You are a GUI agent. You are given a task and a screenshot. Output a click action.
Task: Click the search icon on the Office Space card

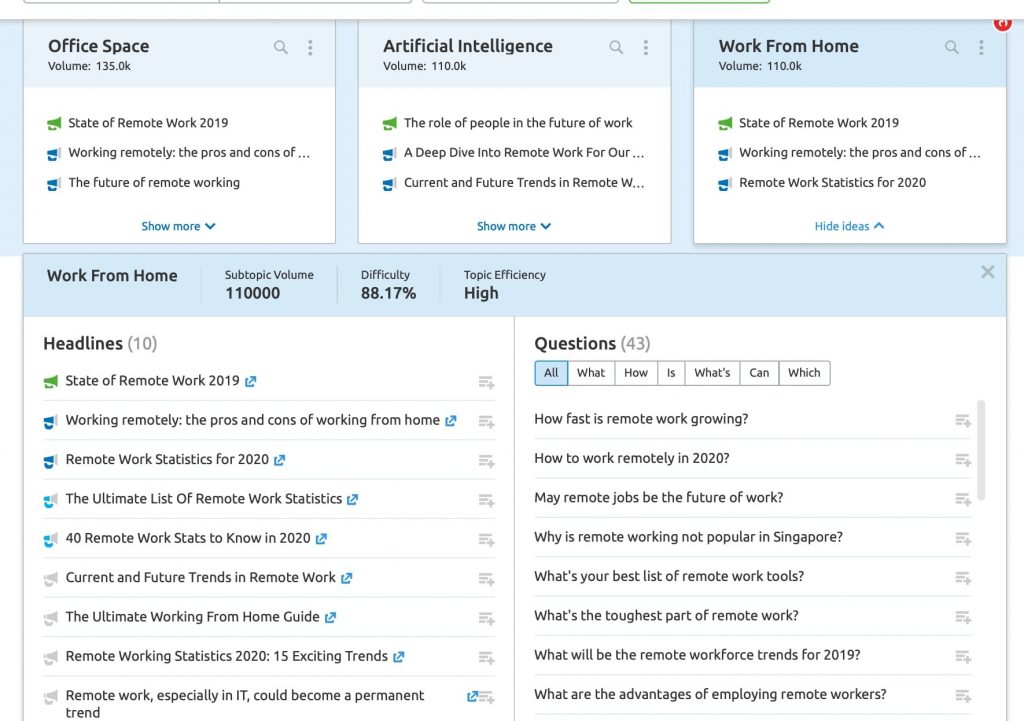coord(280,46)
